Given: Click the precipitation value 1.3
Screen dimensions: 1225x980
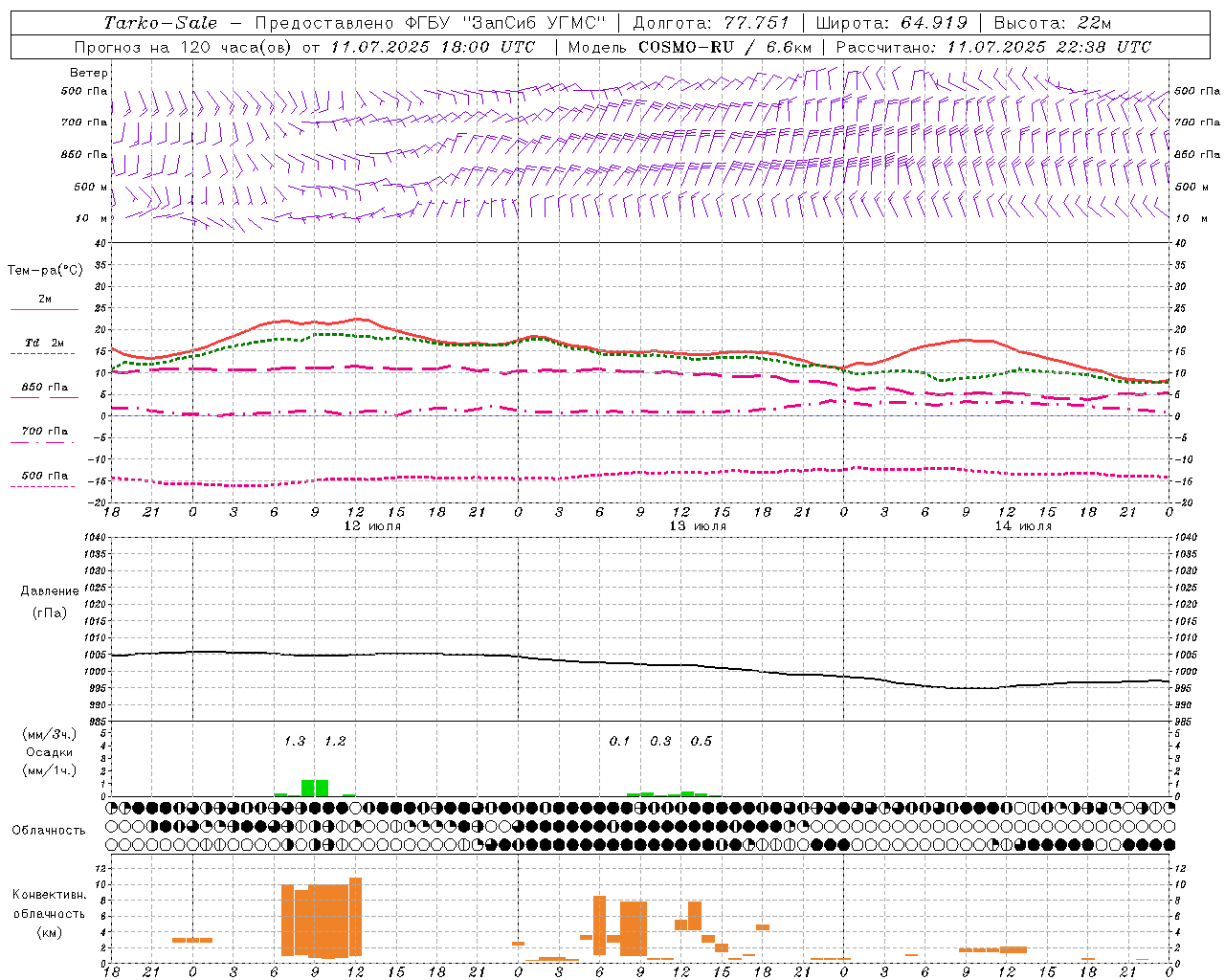Looking at the screenshot, I should [295, 741].
